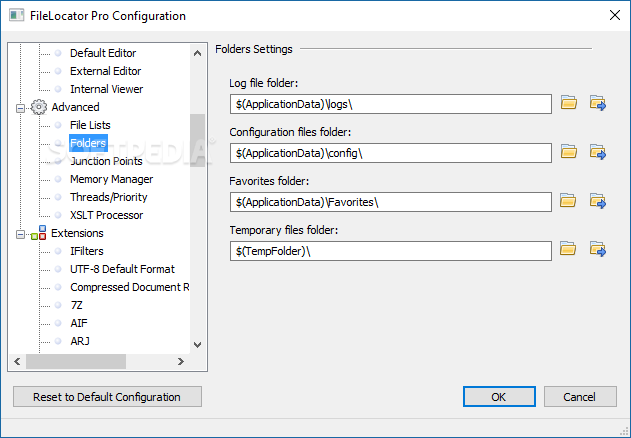The width and height of the screenshot is (631, 438).
Task: Cancel the configuration dialog
Action: click(x=580, y=397)
